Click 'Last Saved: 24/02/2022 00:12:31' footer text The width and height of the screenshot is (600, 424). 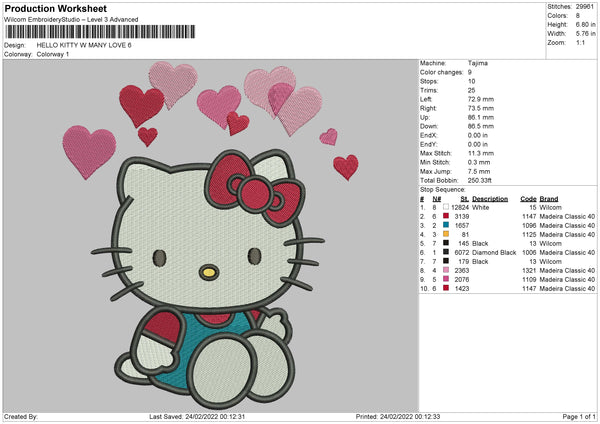coord(197,417)
